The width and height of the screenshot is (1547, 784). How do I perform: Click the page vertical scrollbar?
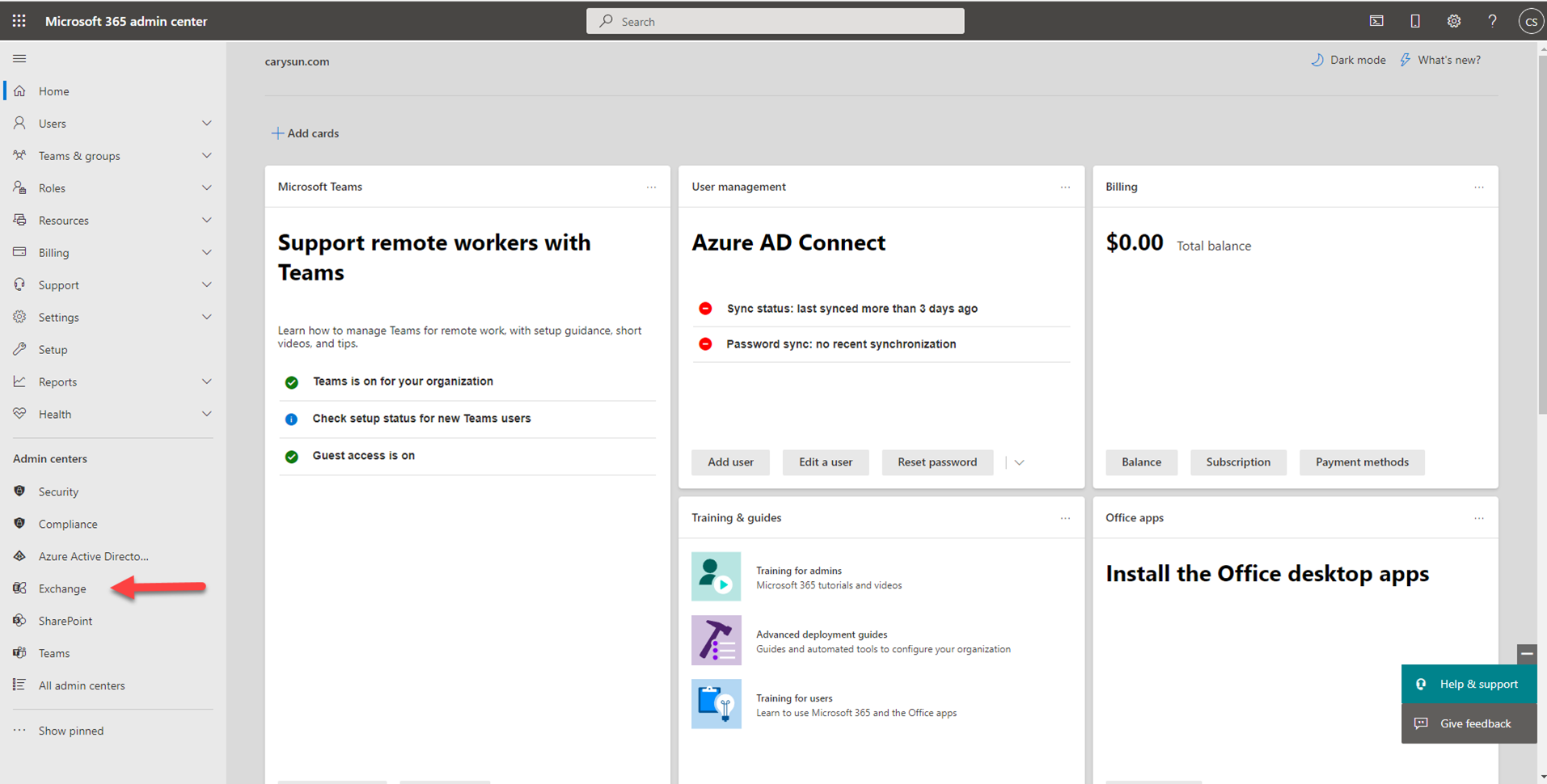[x=1541, y=234]
